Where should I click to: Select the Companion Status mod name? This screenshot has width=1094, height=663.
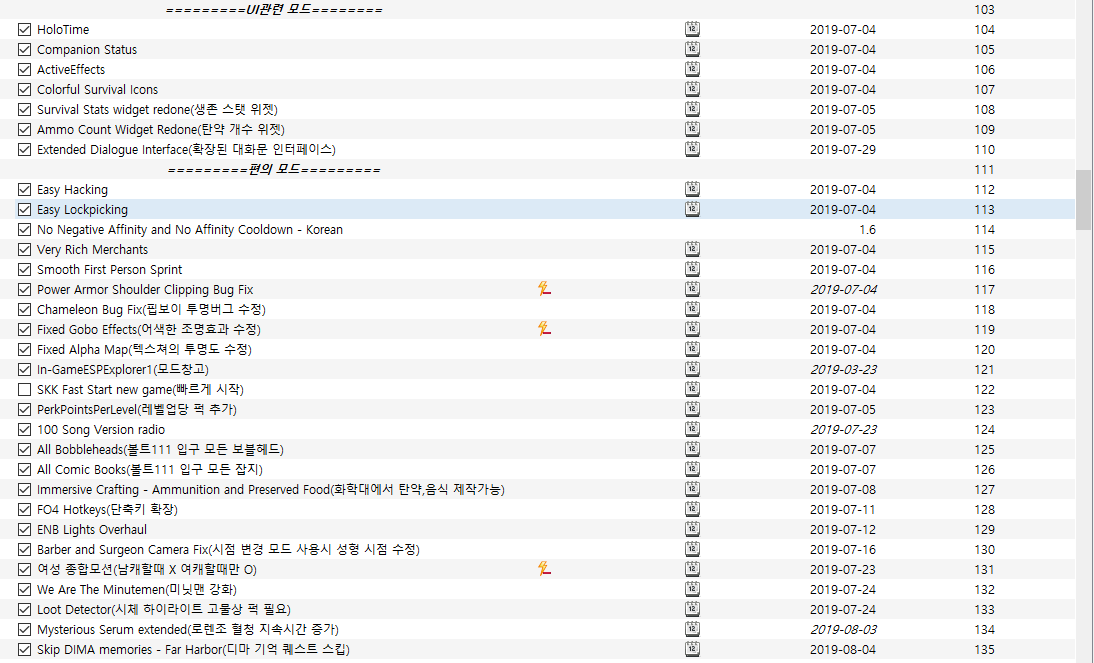pyautogui.click(x=87, y=50)
